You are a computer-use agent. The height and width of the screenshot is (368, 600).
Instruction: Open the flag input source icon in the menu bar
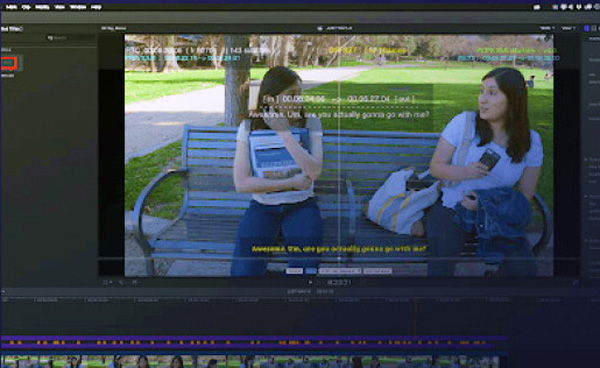click(x=555, y=7)
